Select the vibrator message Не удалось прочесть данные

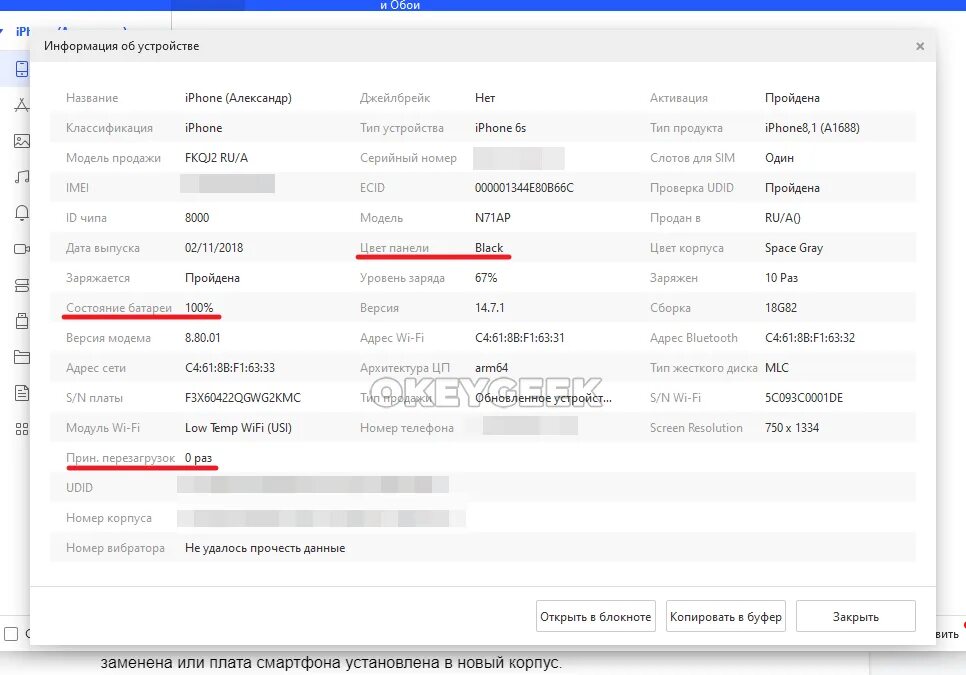coord(265,548)
